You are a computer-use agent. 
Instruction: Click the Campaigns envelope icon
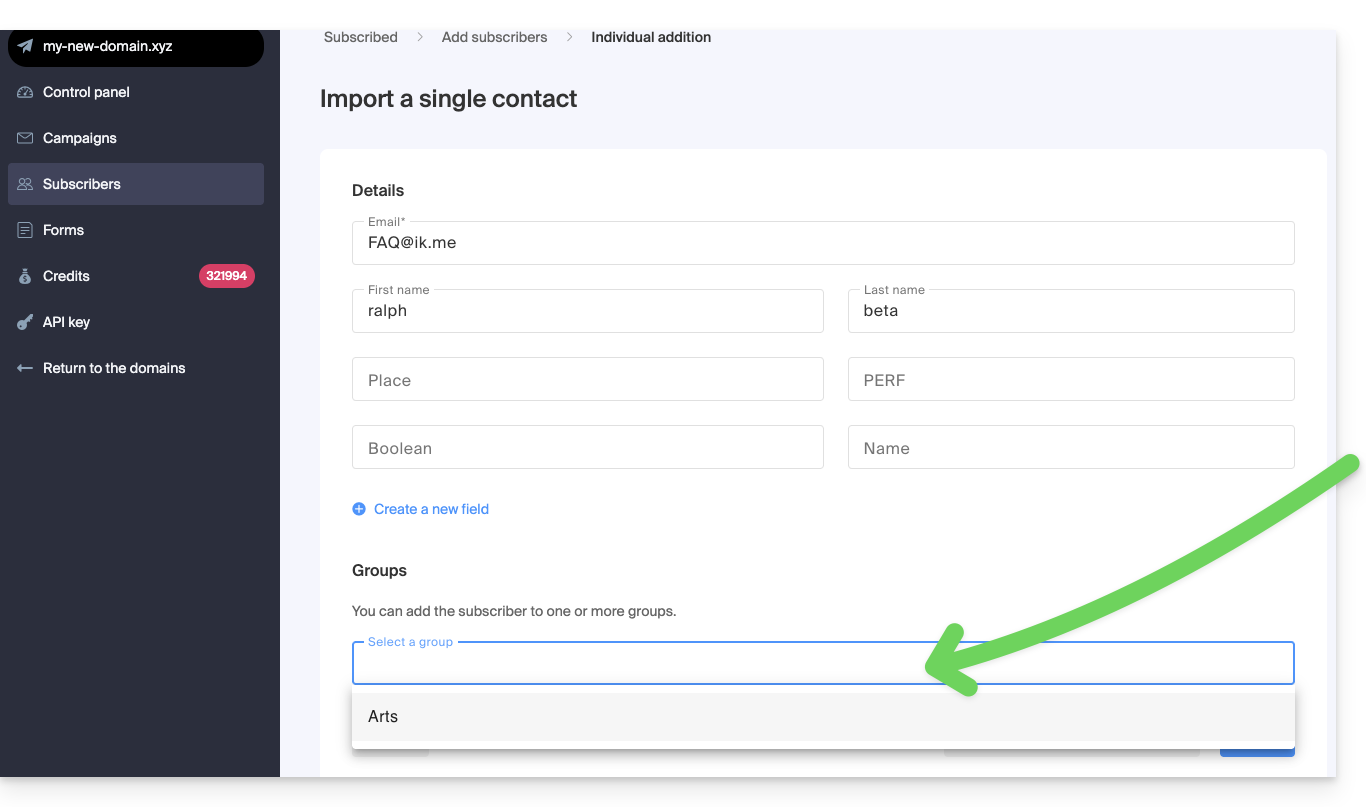(26, 138)
